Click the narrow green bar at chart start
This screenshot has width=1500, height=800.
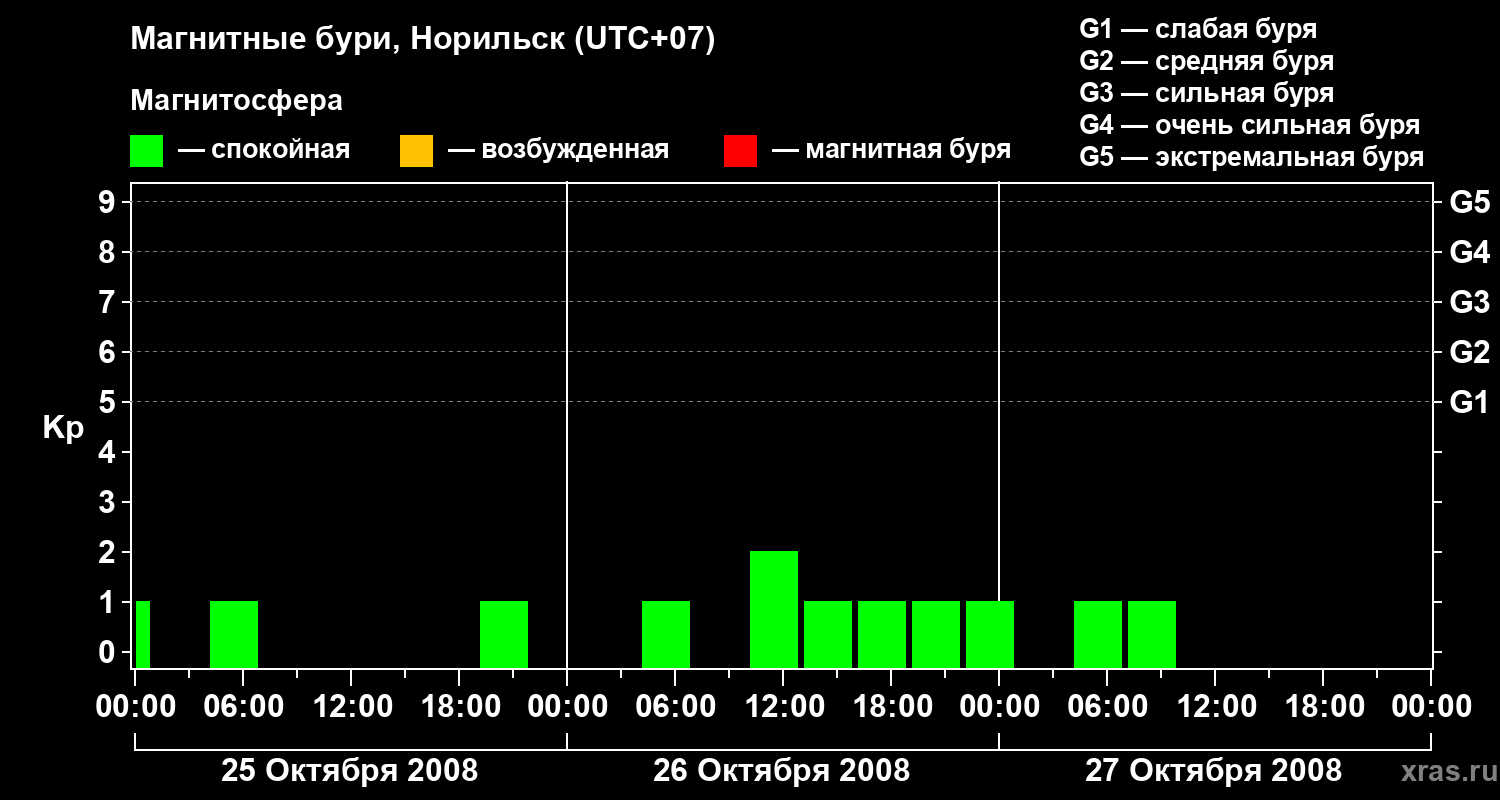coord(143,634)
